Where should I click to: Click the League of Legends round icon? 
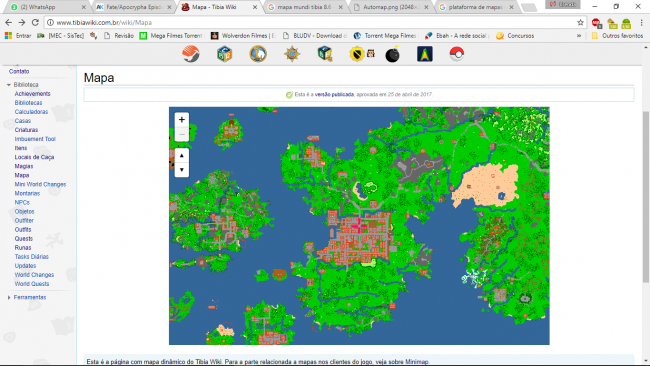click(258, 54)
